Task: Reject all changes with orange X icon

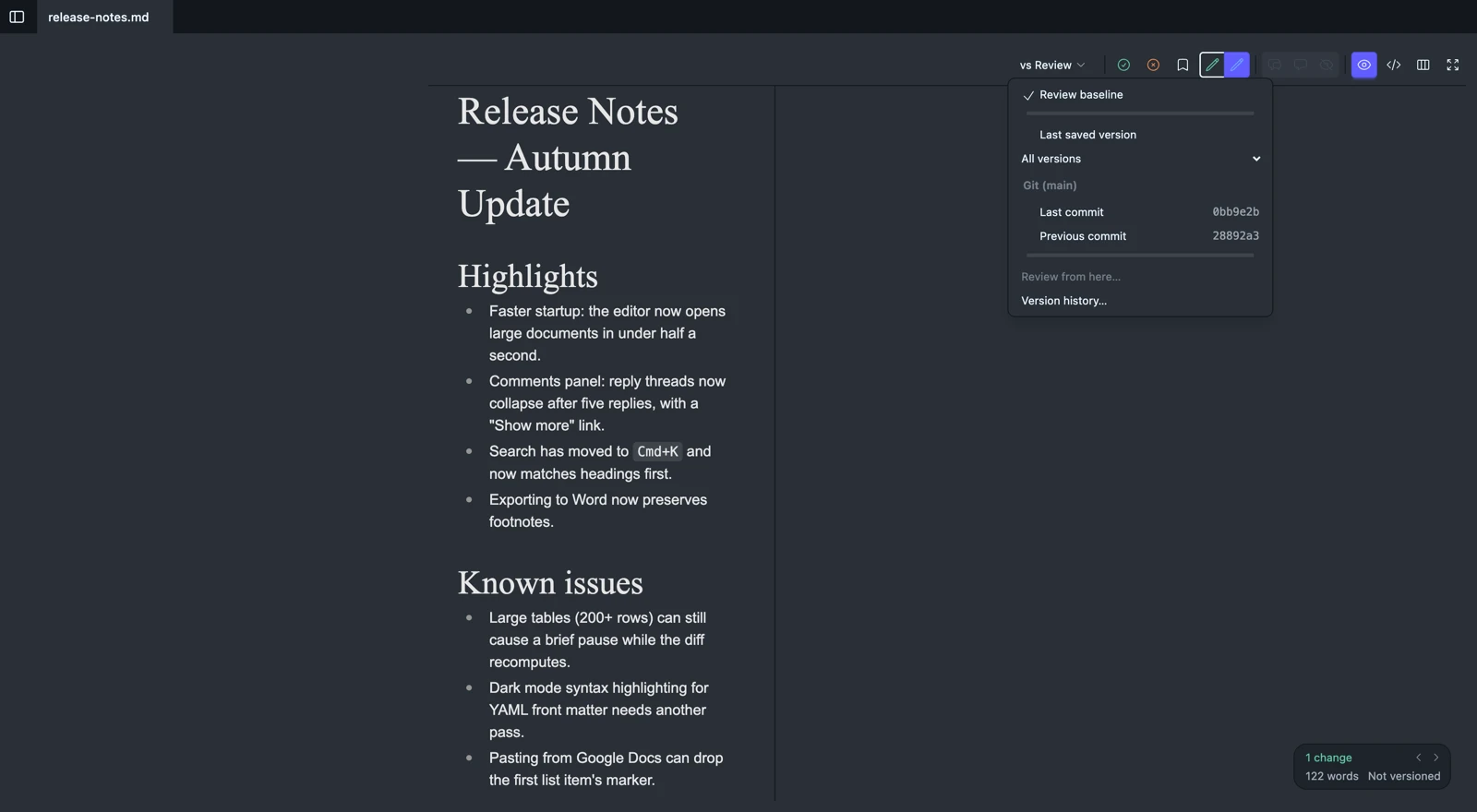Action: 1153,65
